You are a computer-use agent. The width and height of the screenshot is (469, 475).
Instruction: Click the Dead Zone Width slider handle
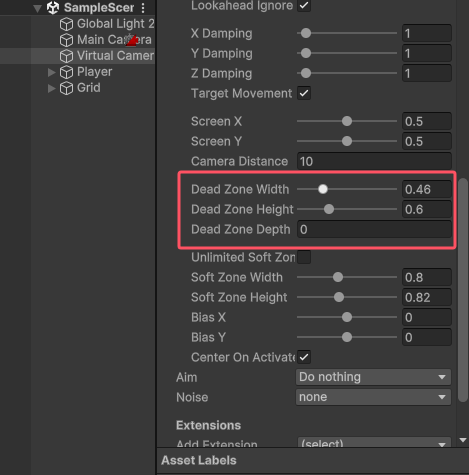[x=323, y=189]
